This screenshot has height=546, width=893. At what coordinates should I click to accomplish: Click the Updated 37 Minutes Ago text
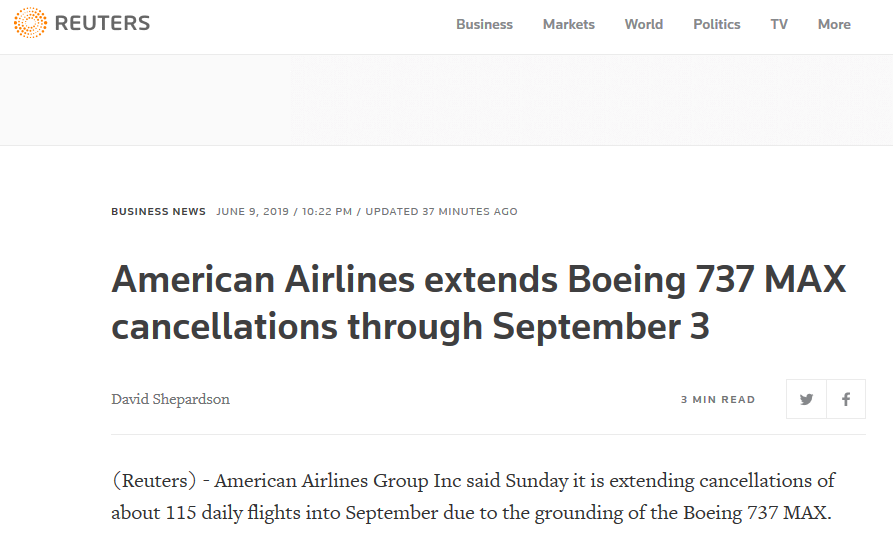[441, 212]
